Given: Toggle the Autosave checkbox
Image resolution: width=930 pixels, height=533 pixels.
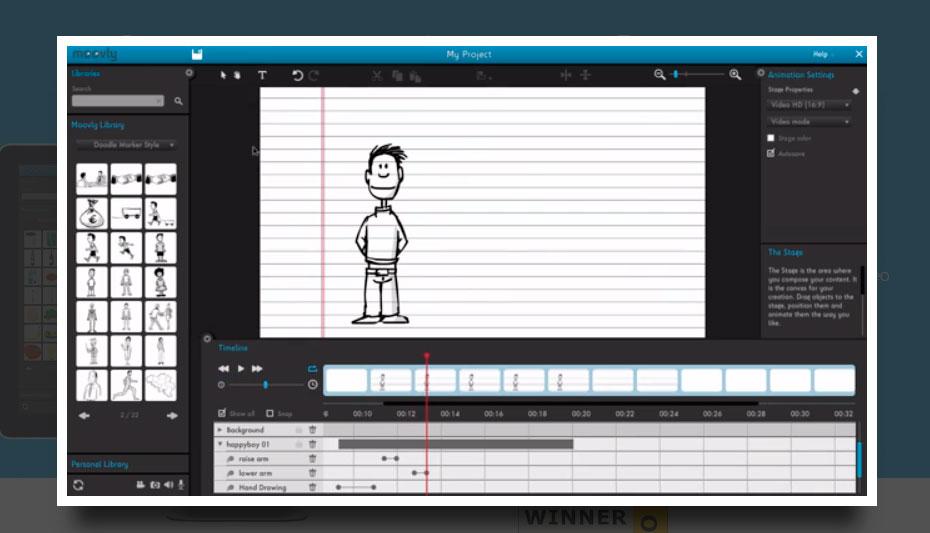Looking at the screenshot, I should (x=771, y=154).
